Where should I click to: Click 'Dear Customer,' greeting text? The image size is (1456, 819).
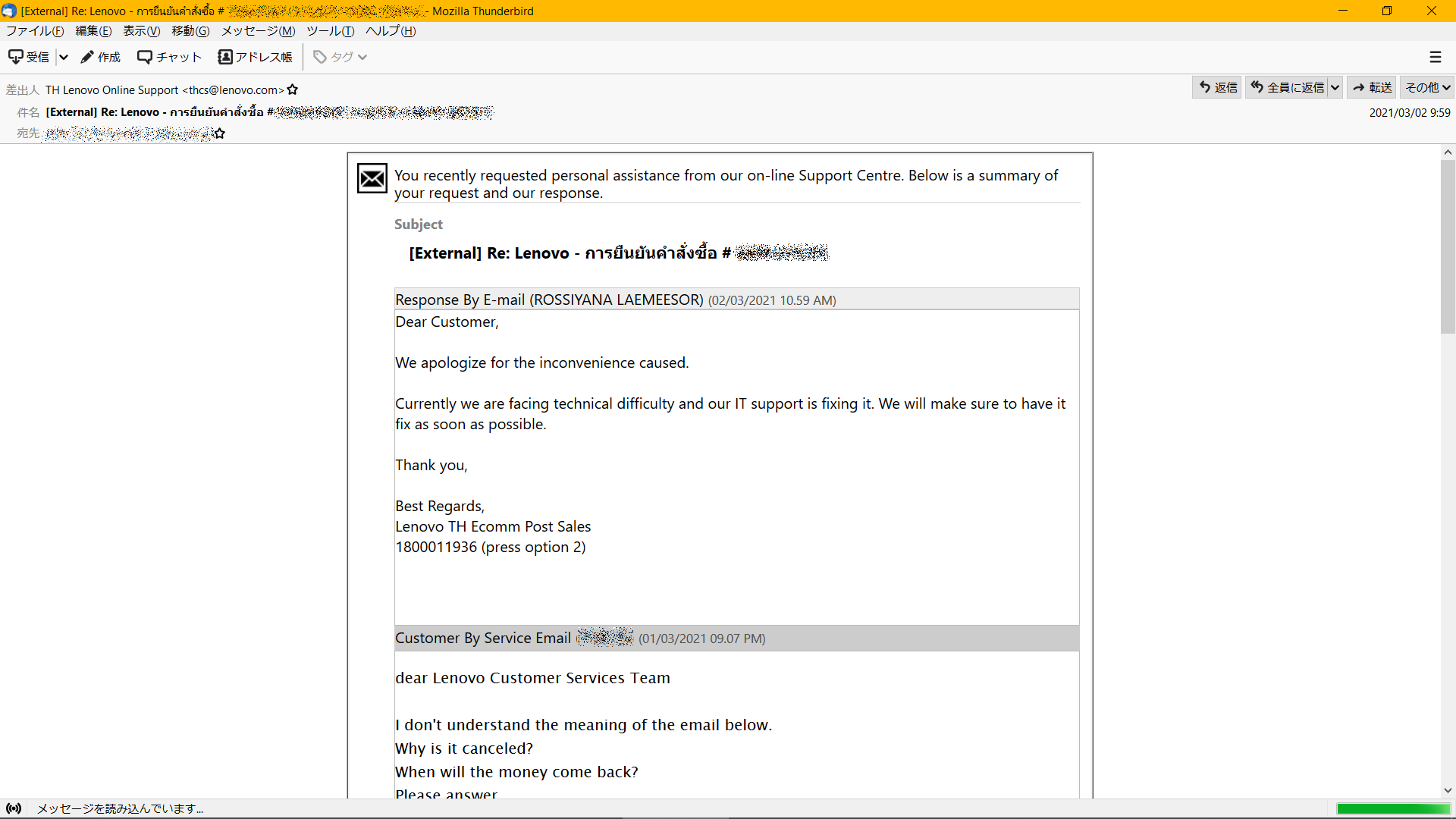(447, 322)
